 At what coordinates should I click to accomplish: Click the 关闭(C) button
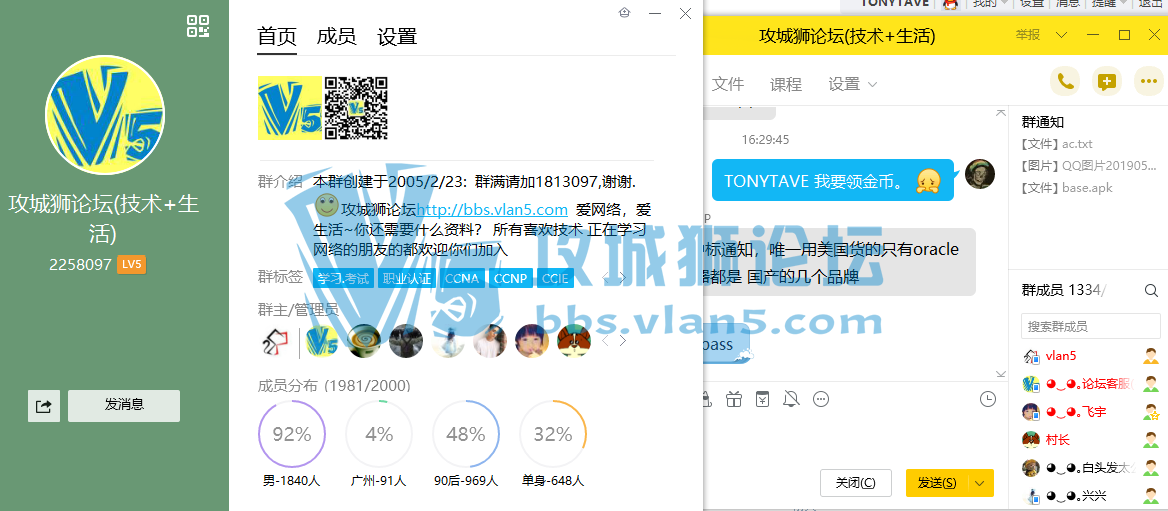[x=856, y=483]
